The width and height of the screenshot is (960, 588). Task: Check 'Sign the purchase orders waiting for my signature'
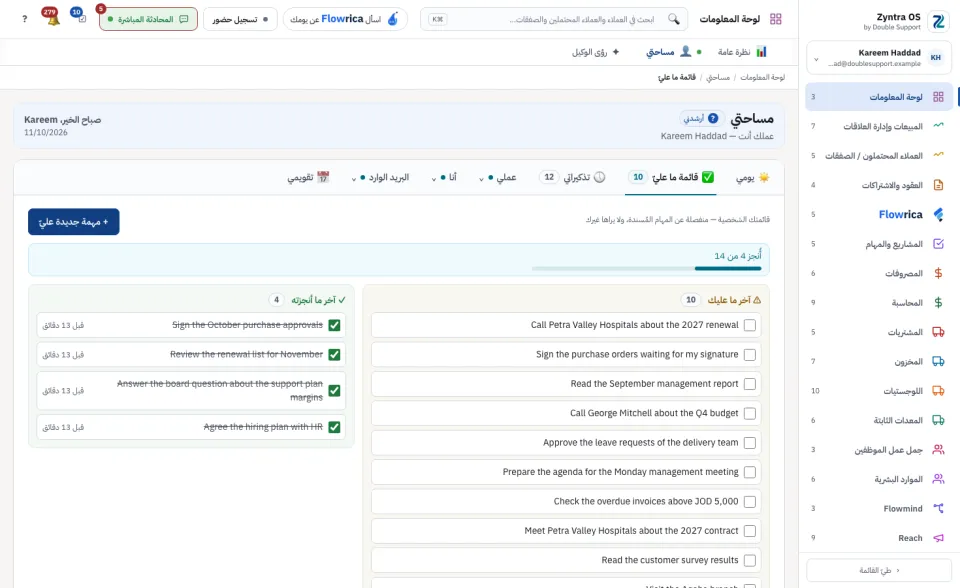(x=749, y=355)
